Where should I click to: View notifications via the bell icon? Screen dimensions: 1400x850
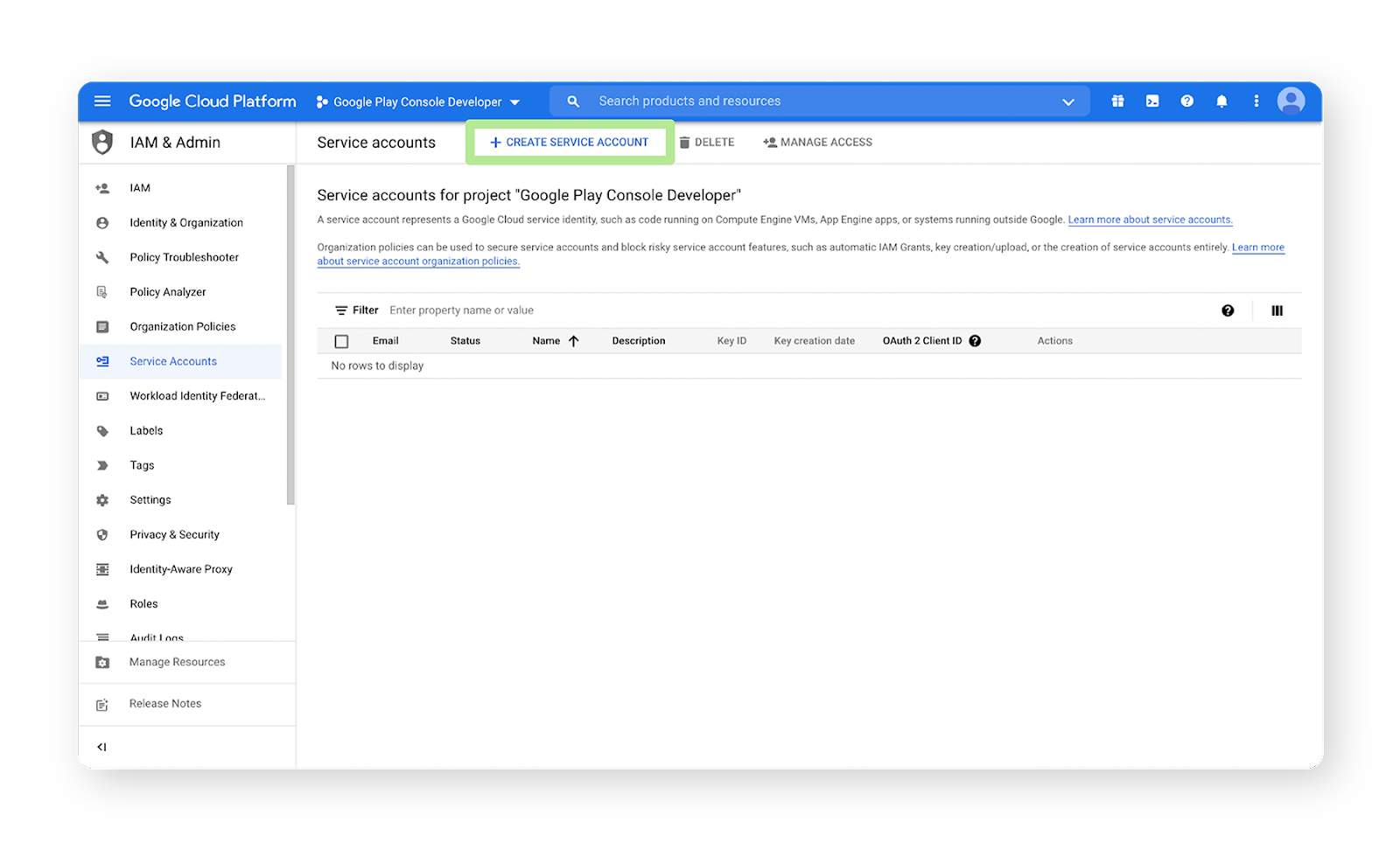(x=1221, y=101)
